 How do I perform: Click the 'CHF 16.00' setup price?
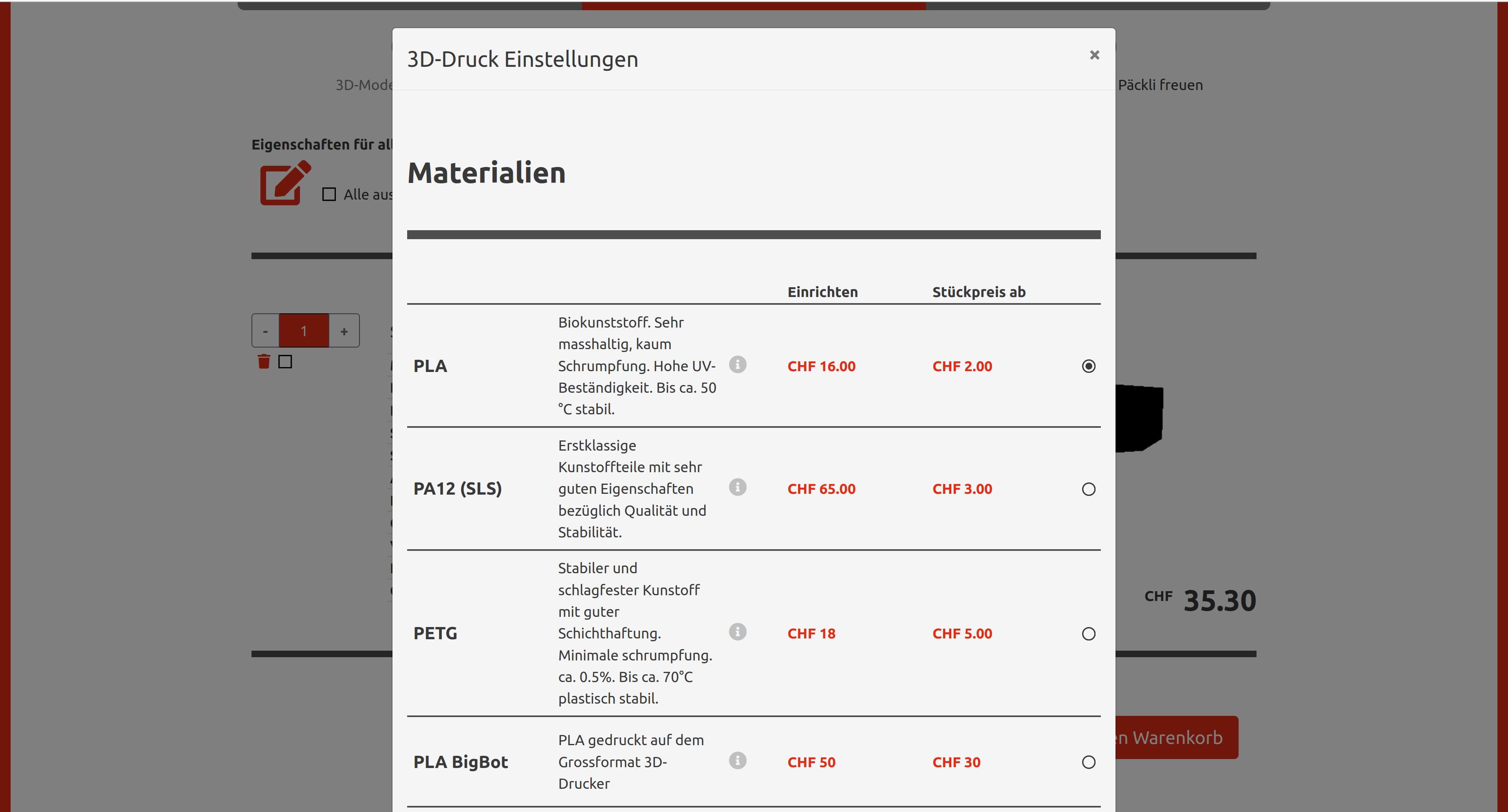(x=821, y=367)
